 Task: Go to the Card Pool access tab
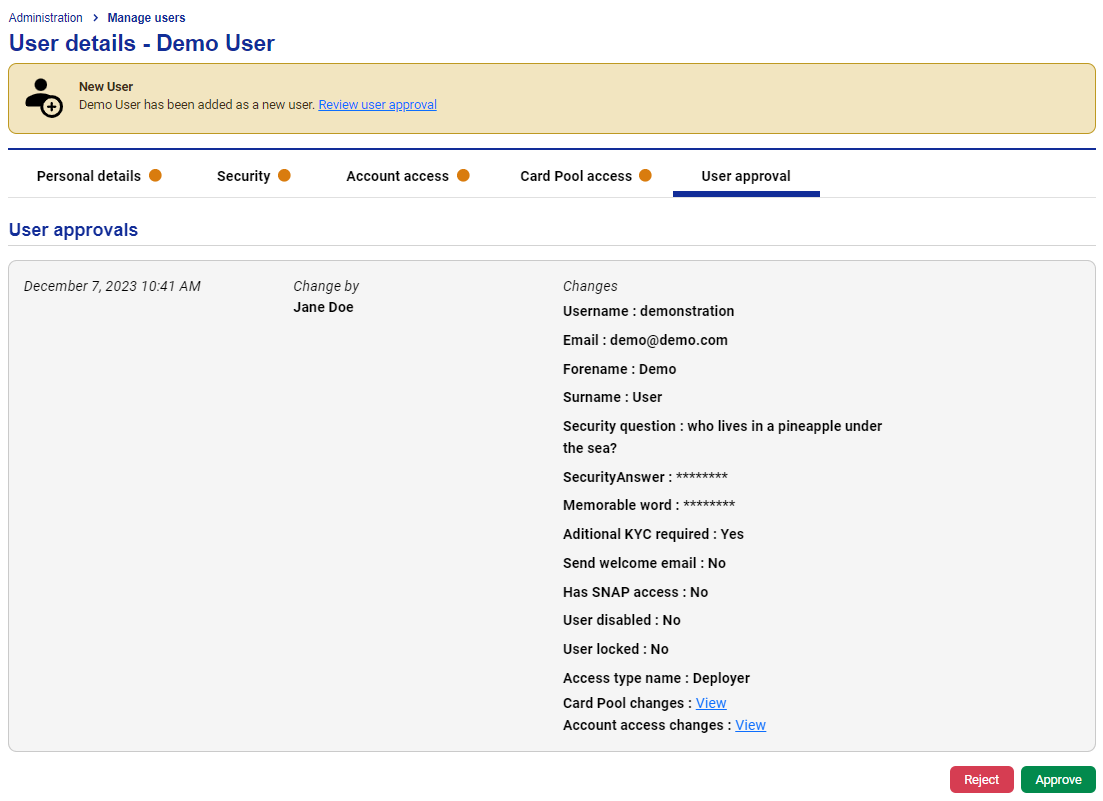tap(576, 176)
